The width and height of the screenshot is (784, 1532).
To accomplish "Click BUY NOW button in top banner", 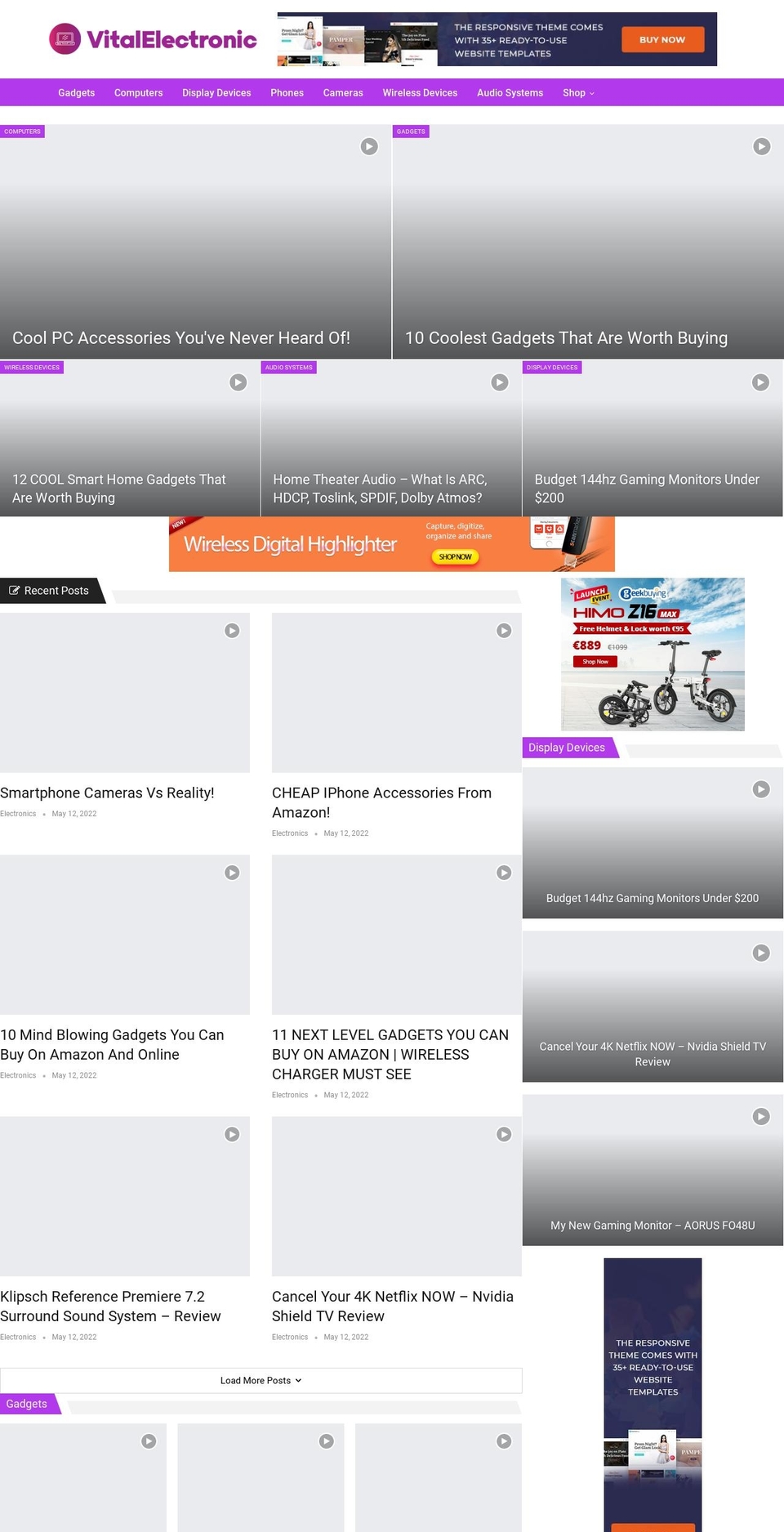I will click(662, 39).
